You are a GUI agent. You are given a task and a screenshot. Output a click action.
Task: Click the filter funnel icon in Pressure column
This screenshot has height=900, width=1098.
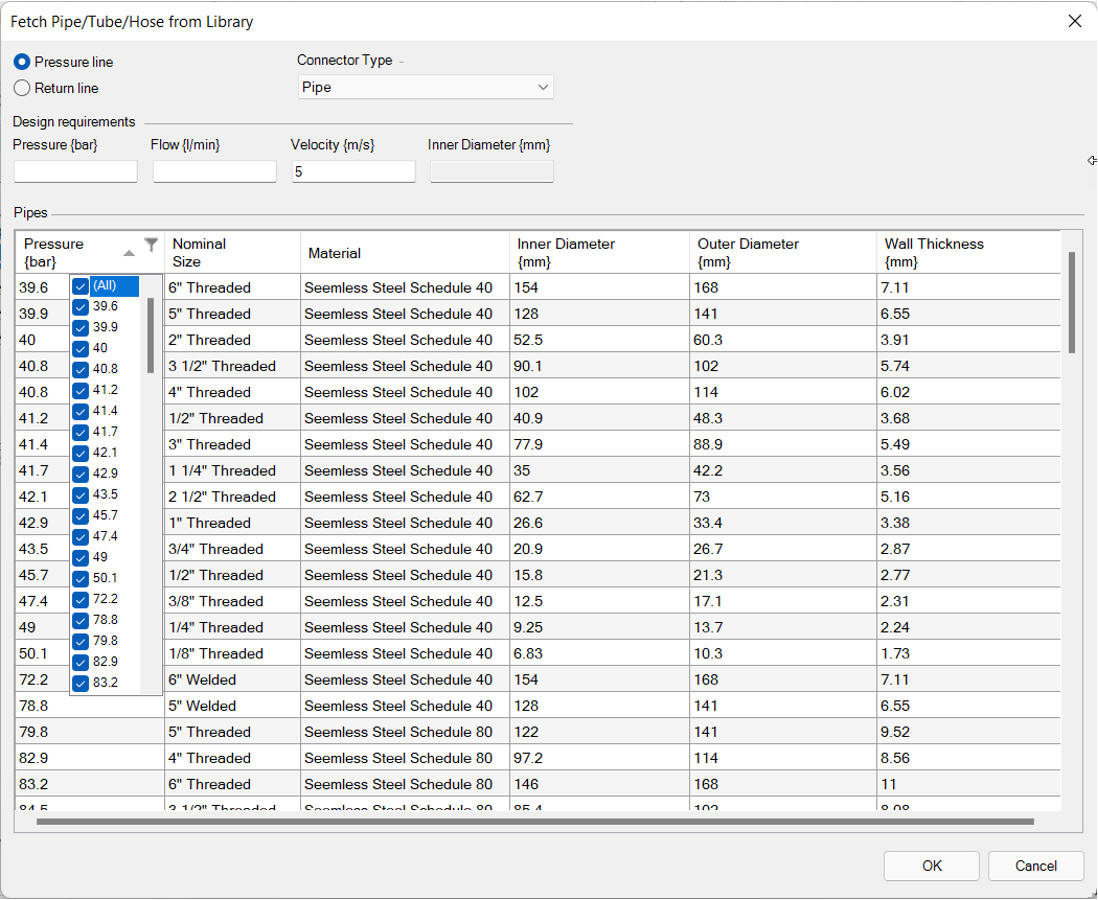[151, 244]
